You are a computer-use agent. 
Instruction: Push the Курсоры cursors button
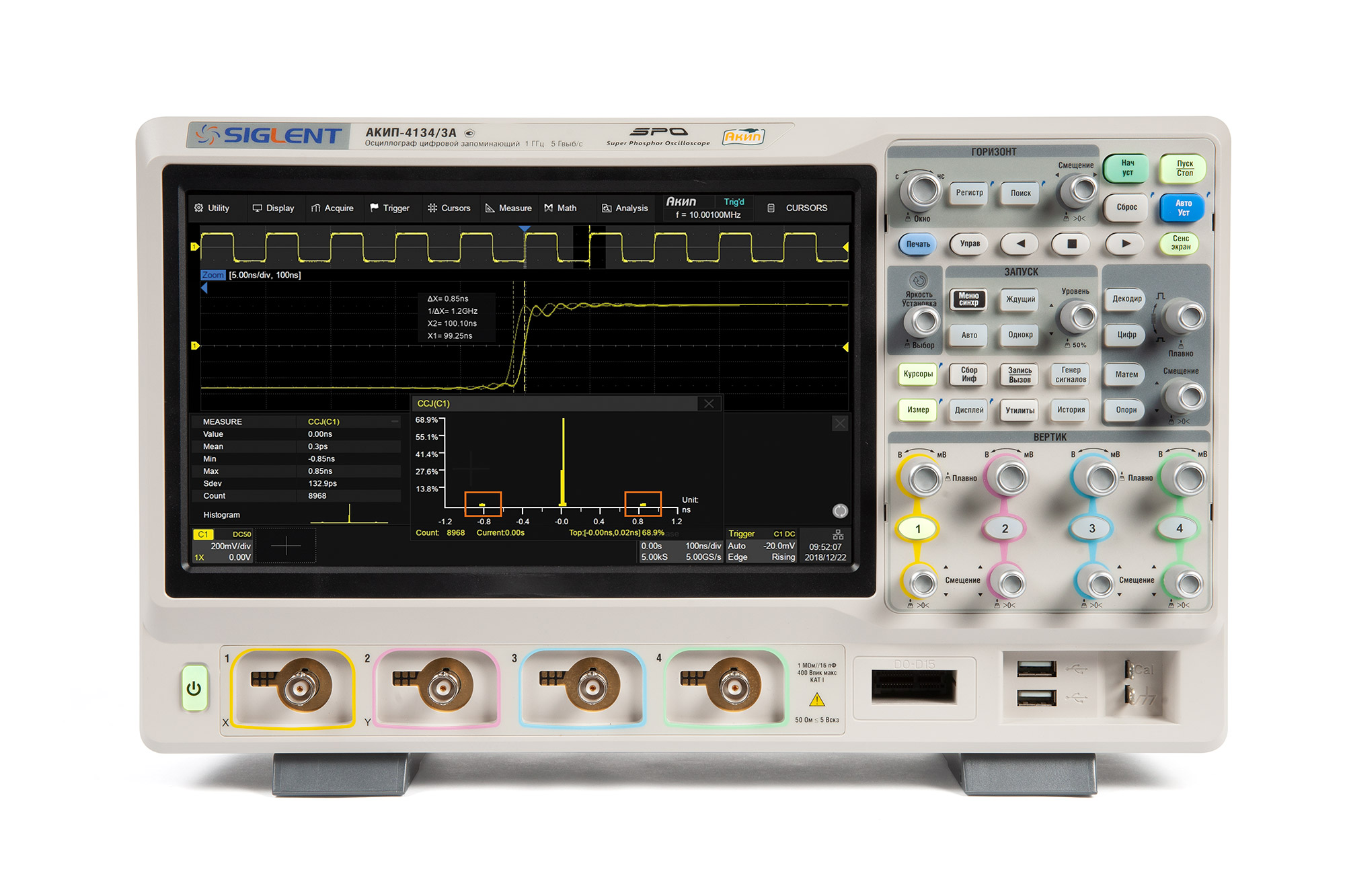[918, 374]
